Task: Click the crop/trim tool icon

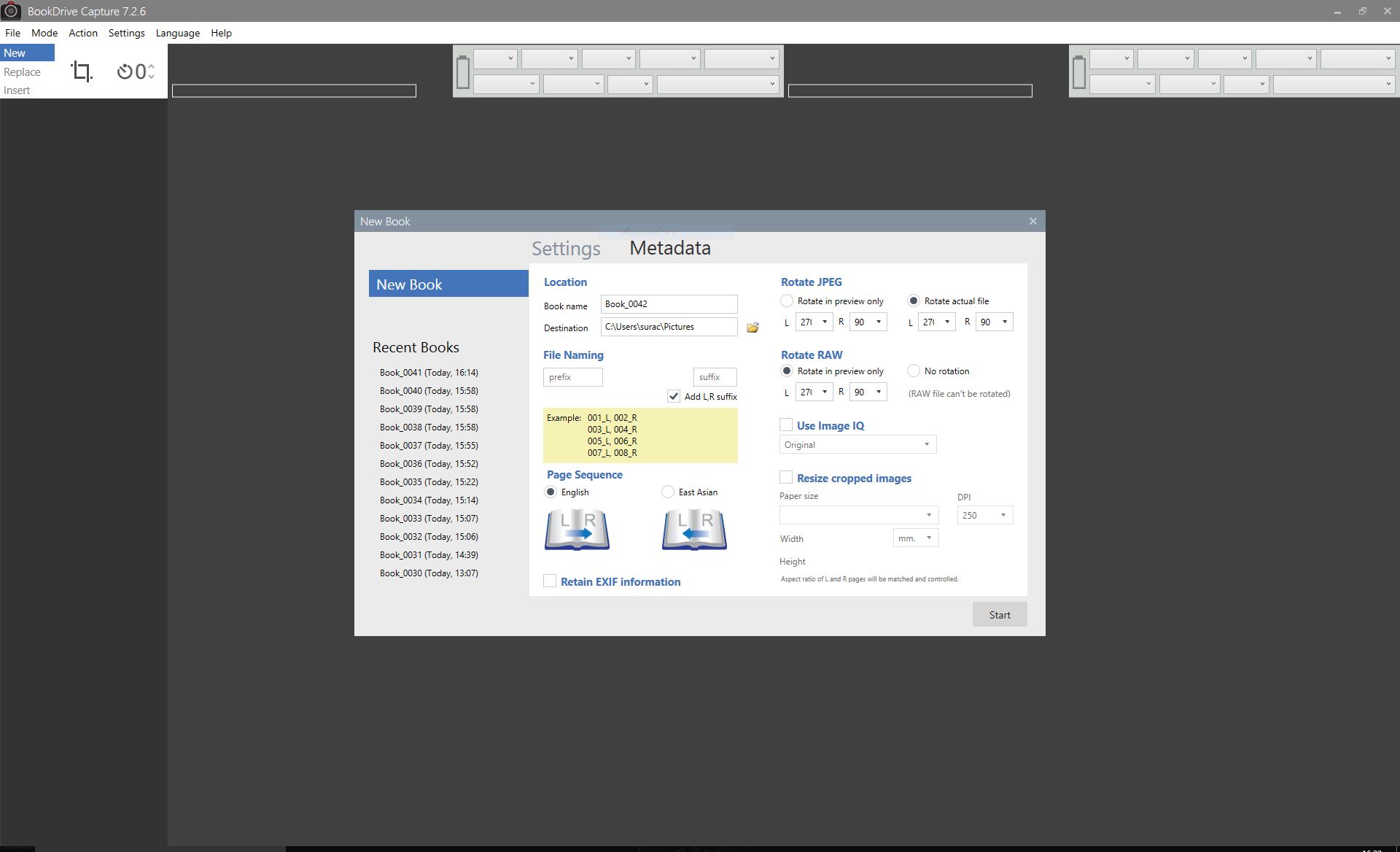Action: click(82, 71)
